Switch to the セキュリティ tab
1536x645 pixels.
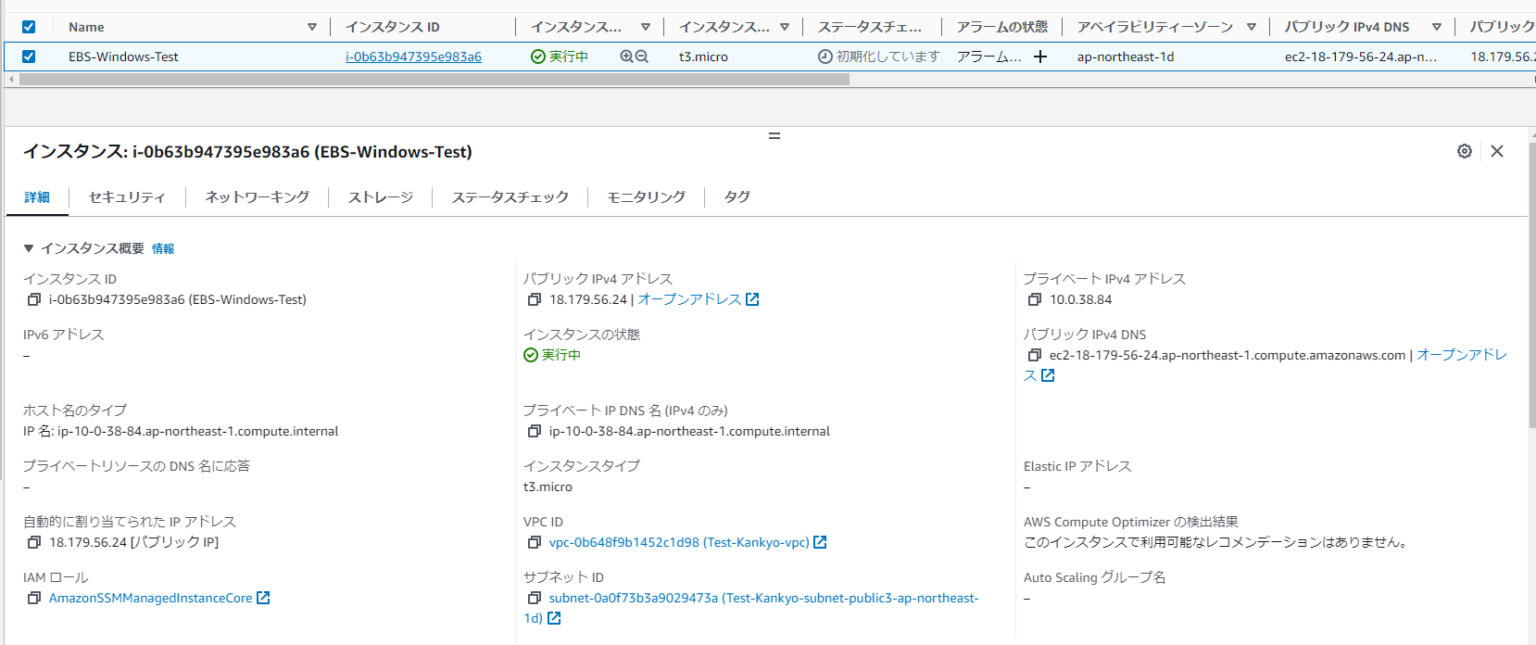(x=127, y=197)
